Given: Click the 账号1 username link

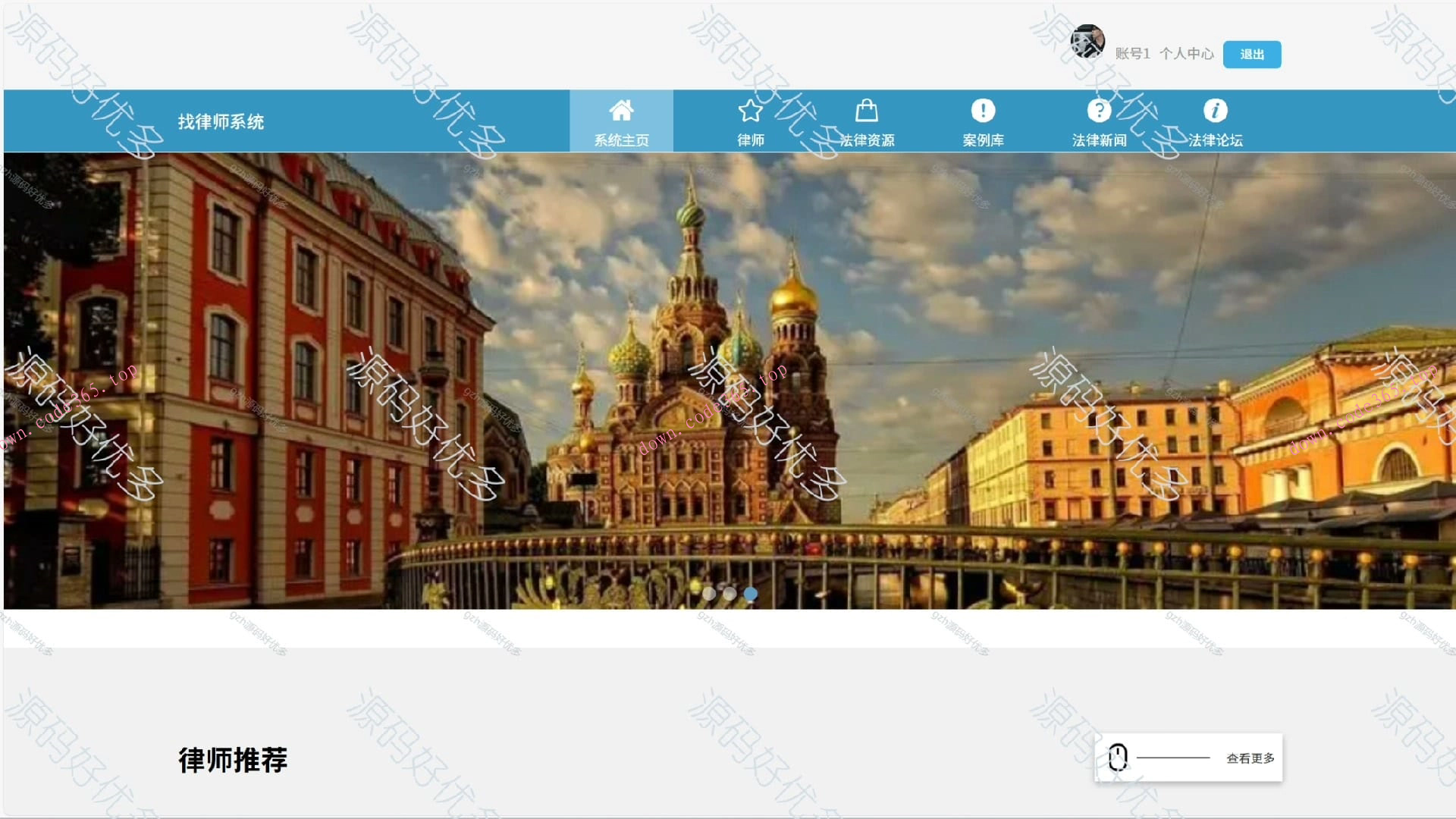Looking at the screenshot, I should point(1132,54).
